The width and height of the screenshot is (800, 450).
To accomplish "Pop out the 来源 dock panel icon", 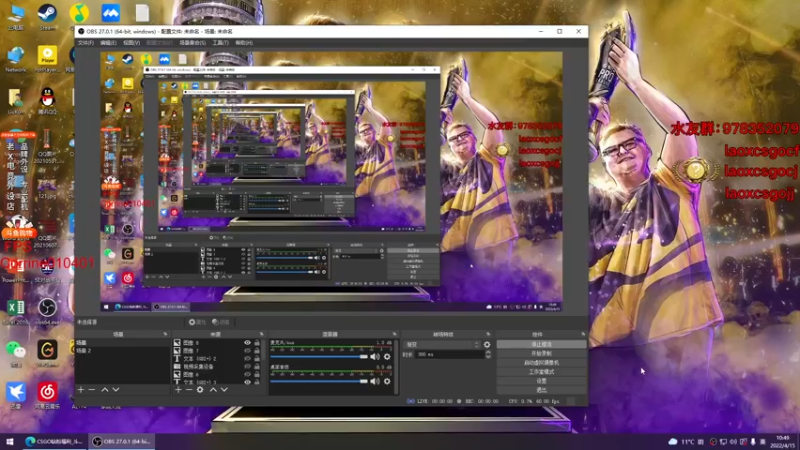I will pyautogui.click(x=262, y=334).
